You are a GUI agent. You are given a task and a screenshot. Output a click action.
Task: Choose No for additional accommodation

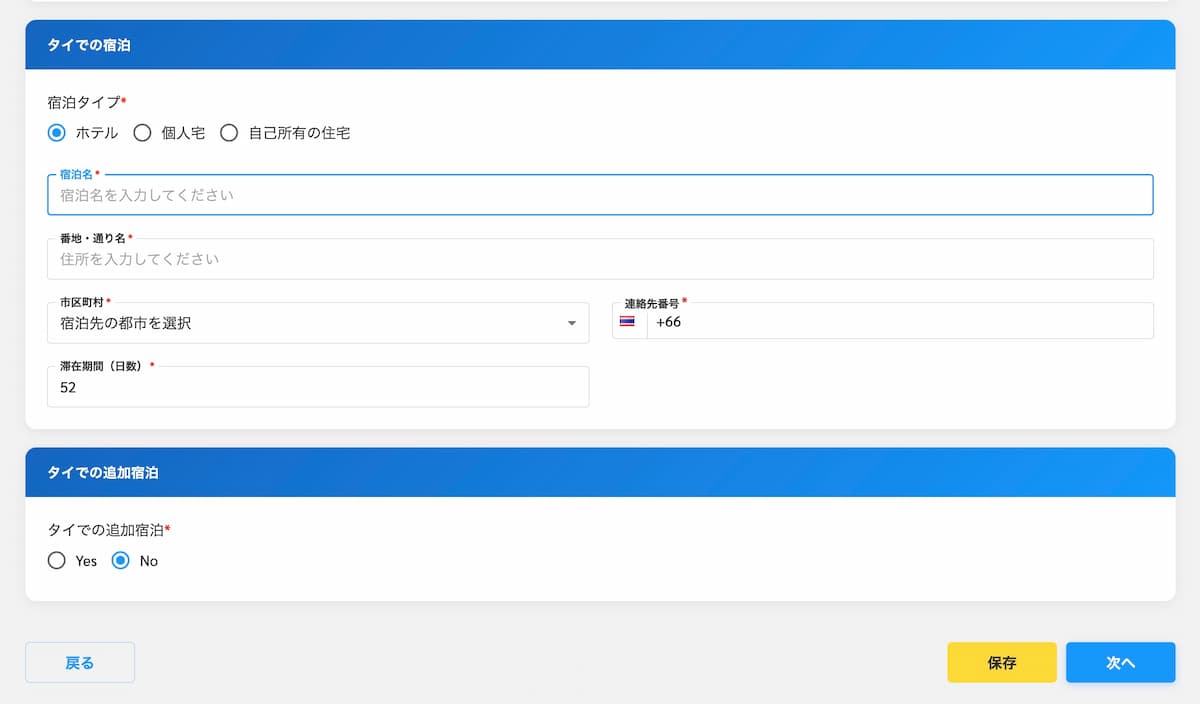[121, 561]
